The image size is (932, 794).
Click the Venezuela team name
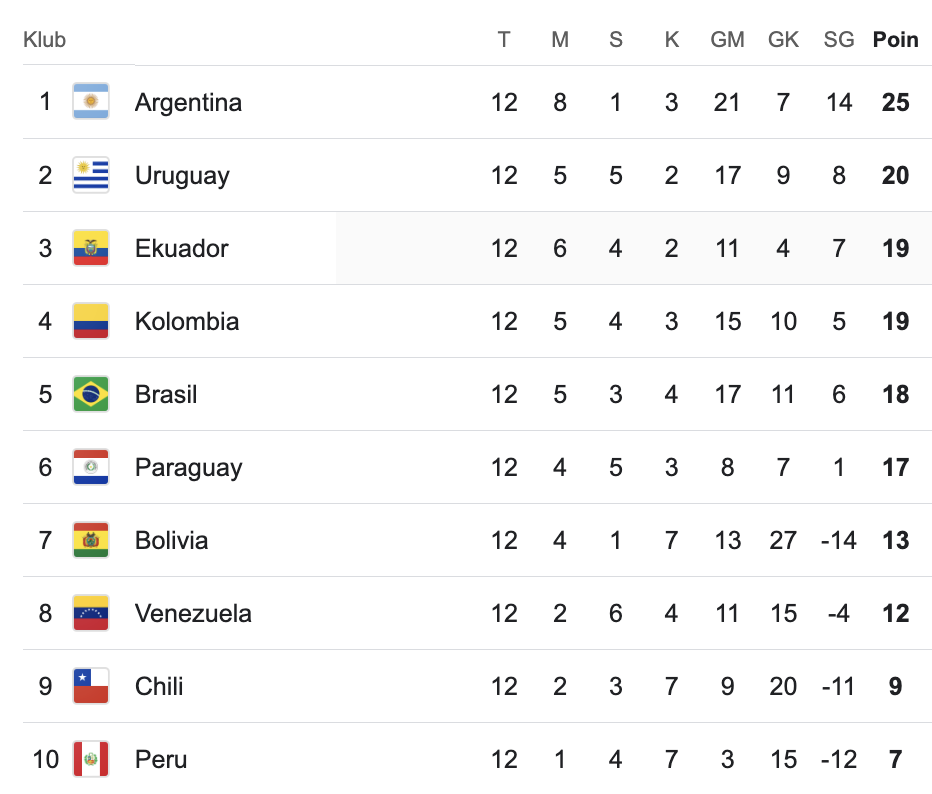click(x=193, y=613)
